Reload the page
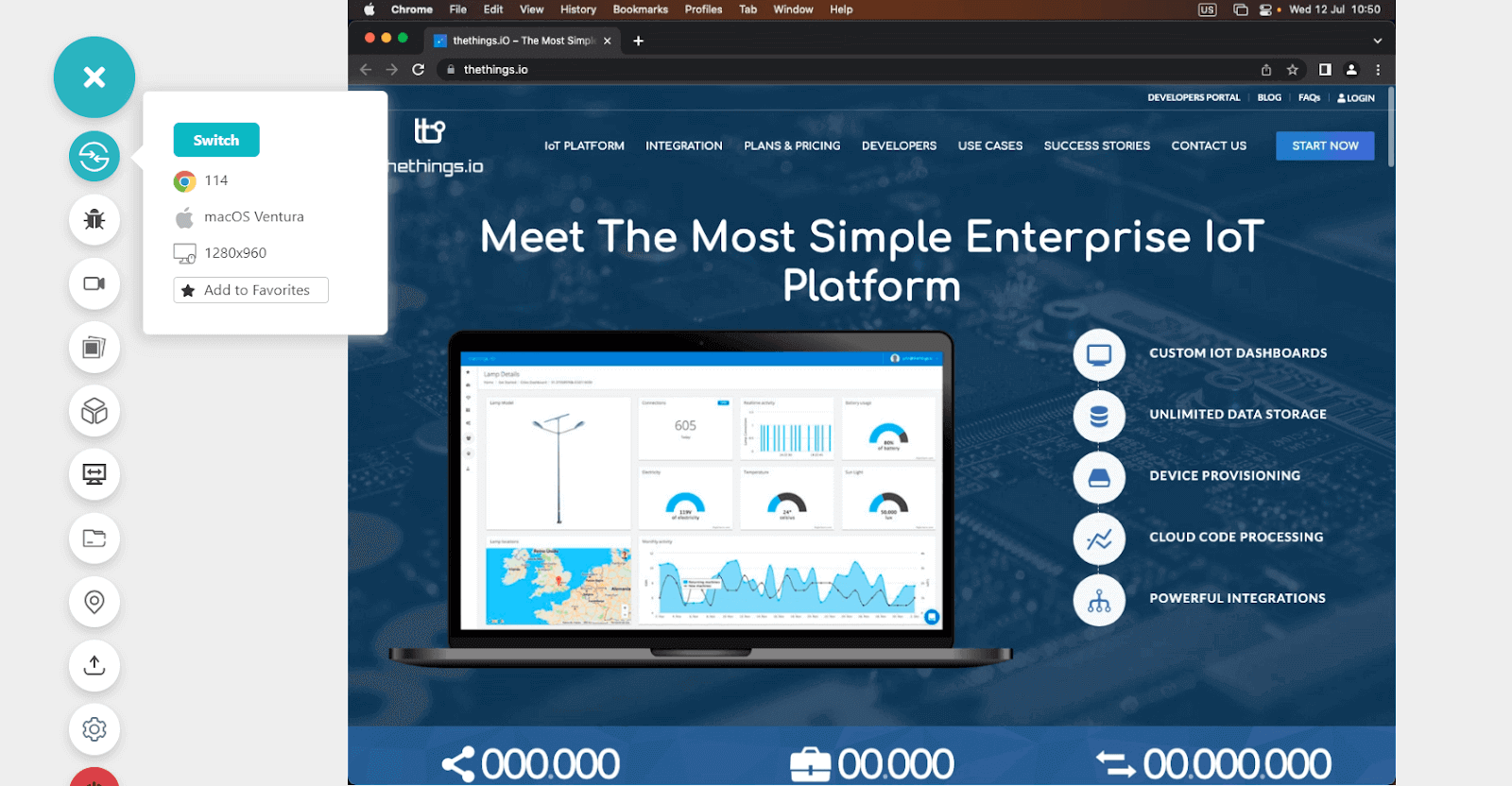Screen dimensions: 1512x786 tap(419, 70)
